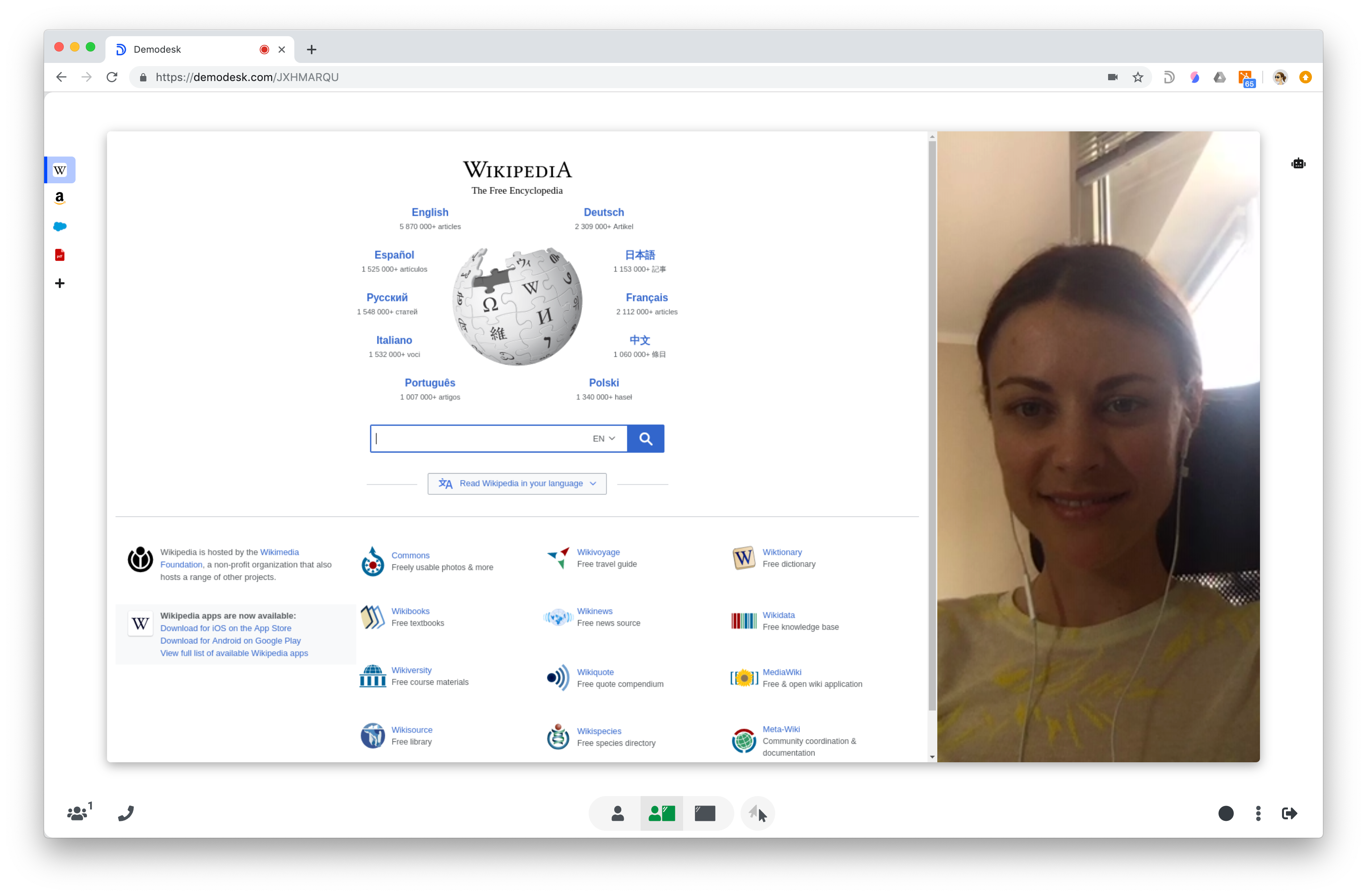
Task: Open the three-dot more options menu
Action: (1258, 813)
